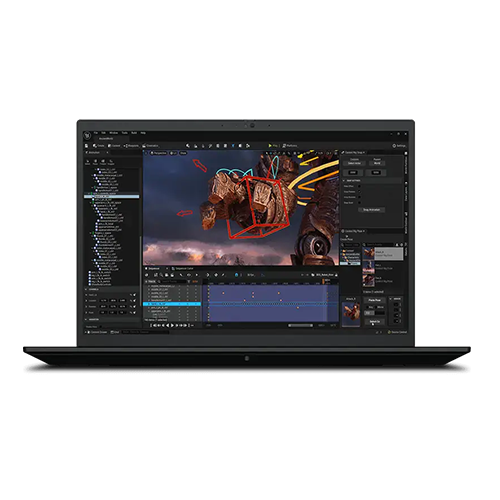The height and width of the screenshot is (500, 500).
Task: Click the save level icon in main toolbar
Action: pos(87,146)
